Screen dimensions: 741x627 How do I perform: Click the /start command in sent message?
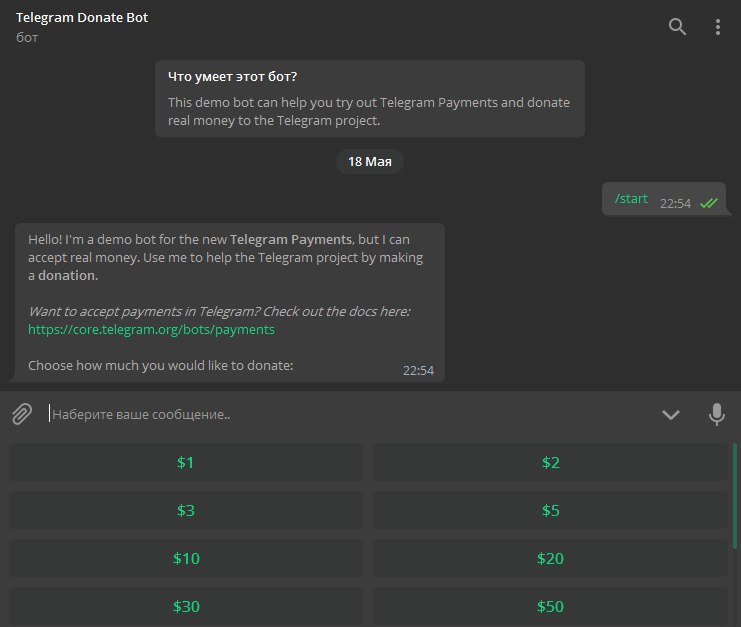point(631,198)
